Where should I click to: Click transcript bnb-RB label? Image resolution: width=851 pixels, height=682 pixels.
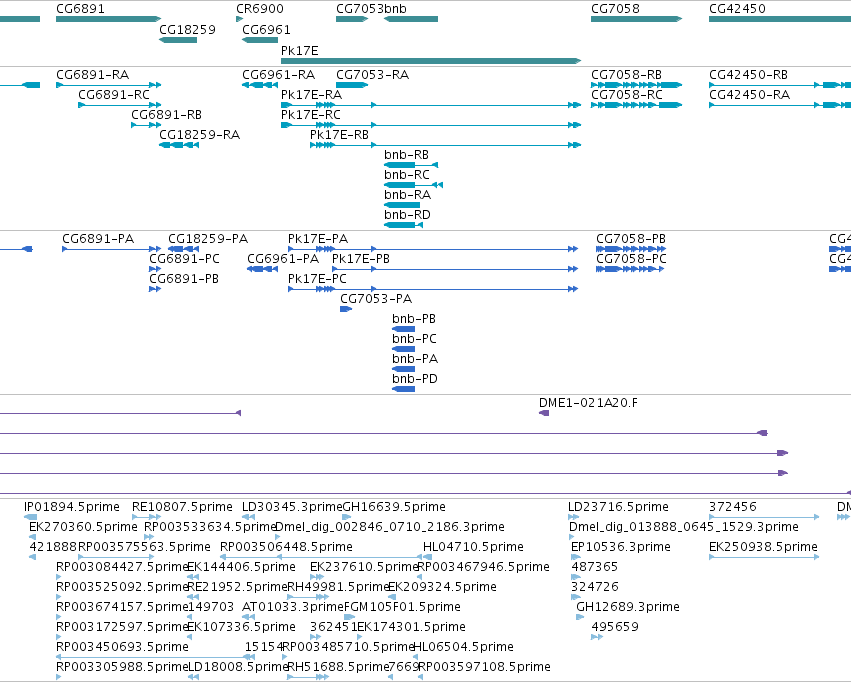(407, 155)
